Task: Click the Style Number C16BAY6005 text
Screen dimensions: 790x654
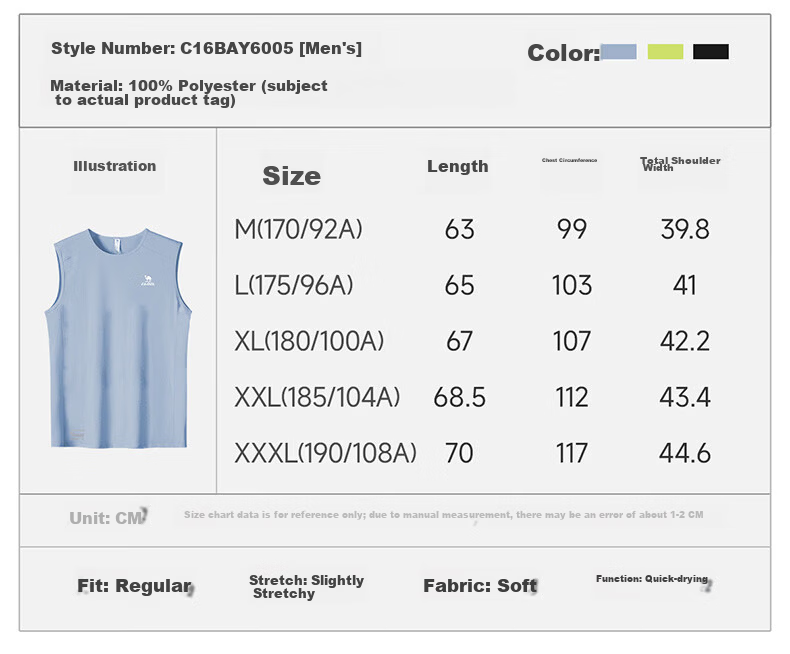Action: pyautogui.click(x=207, y=48)
